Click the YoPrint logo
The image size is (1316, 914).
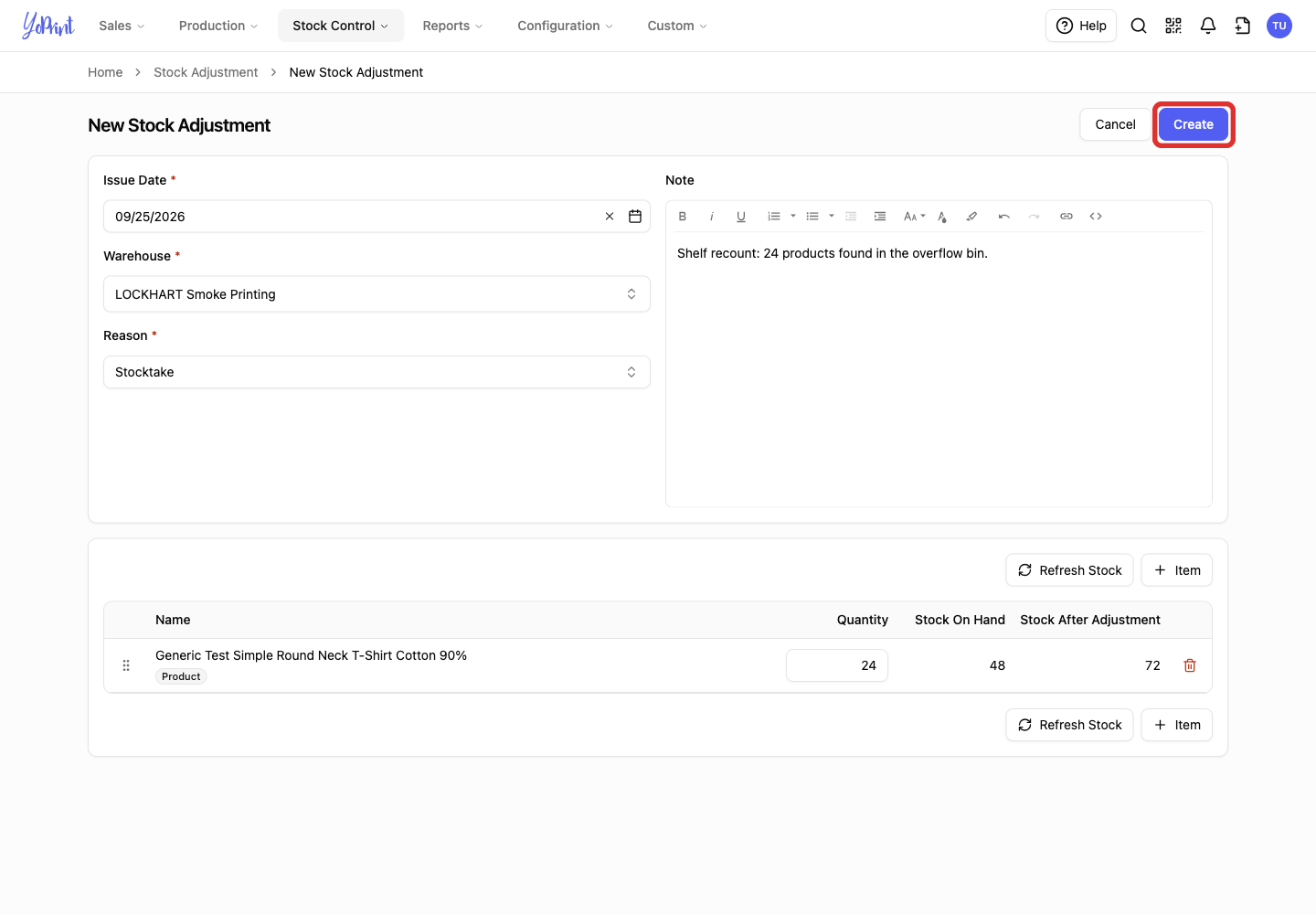coord(48,26)
